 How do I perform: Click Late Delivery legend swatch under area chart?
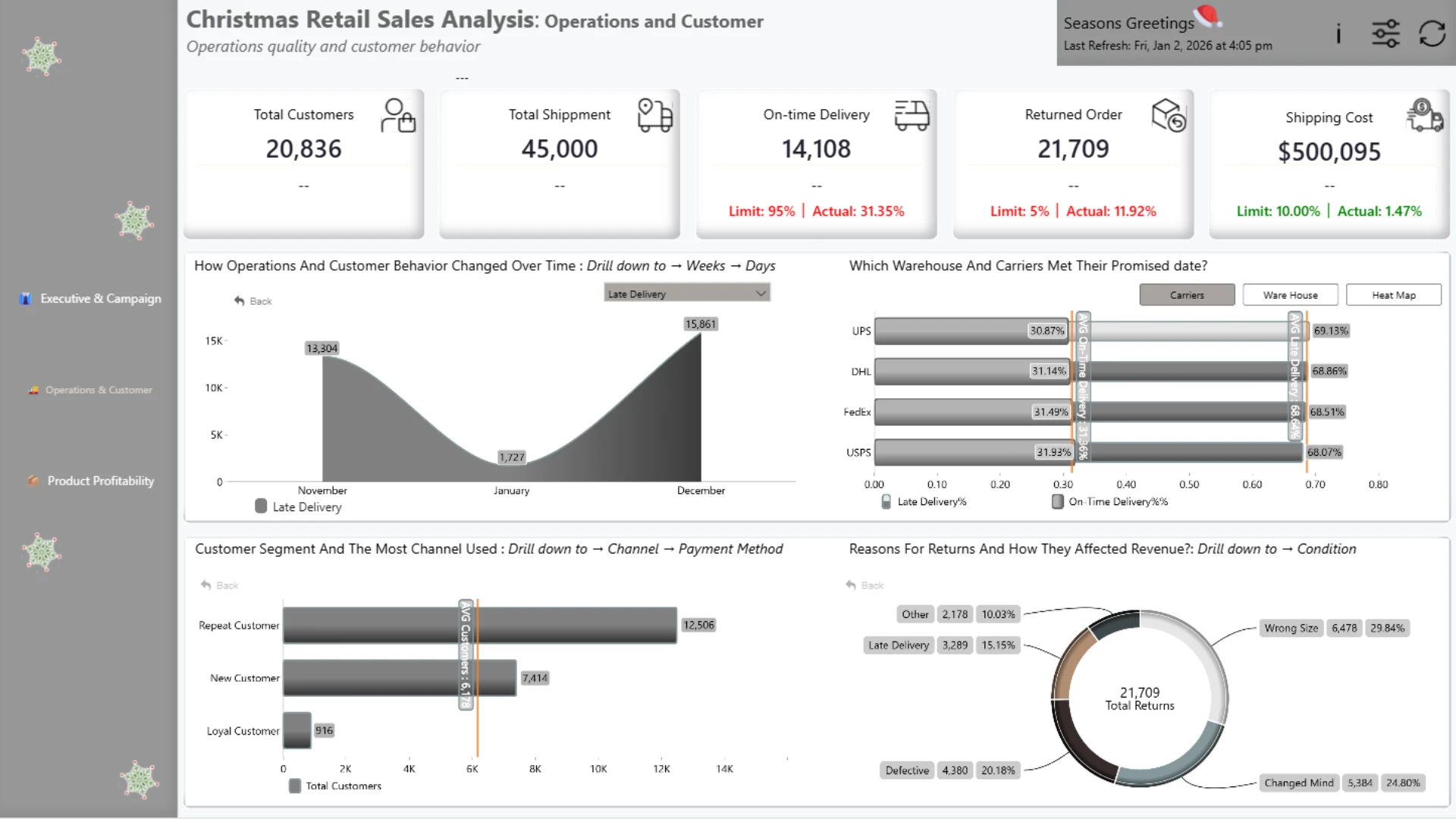pyautogui.click(x=261, y=507)
